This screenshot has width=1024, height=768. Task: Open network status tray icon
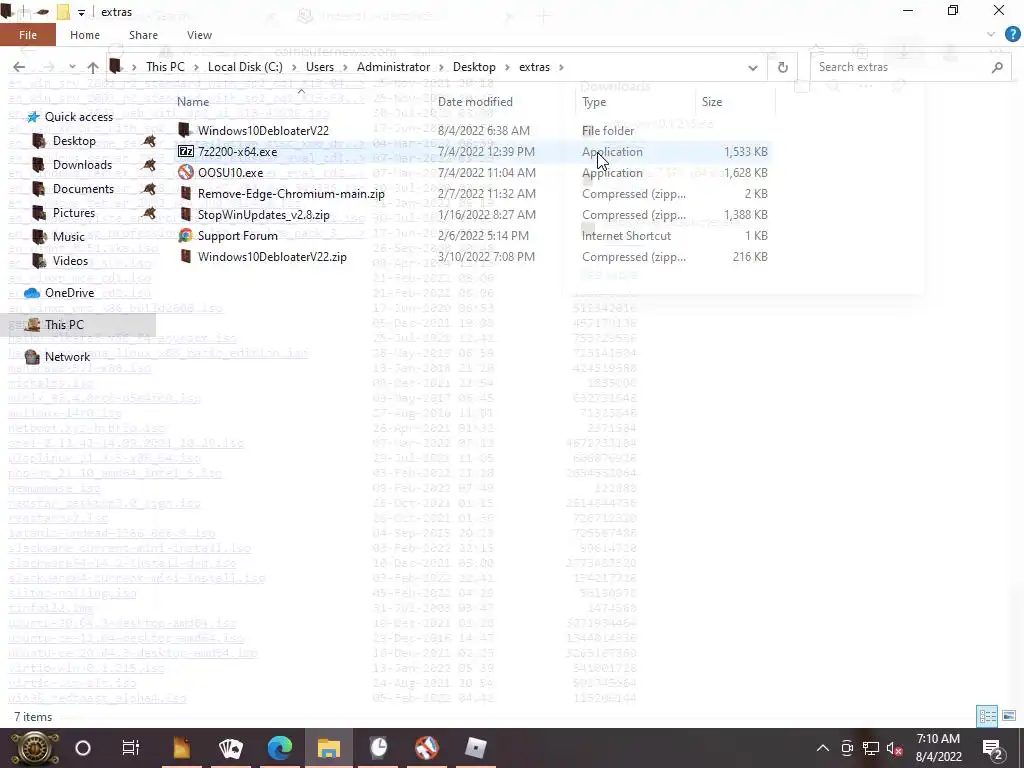coord(870,748)
